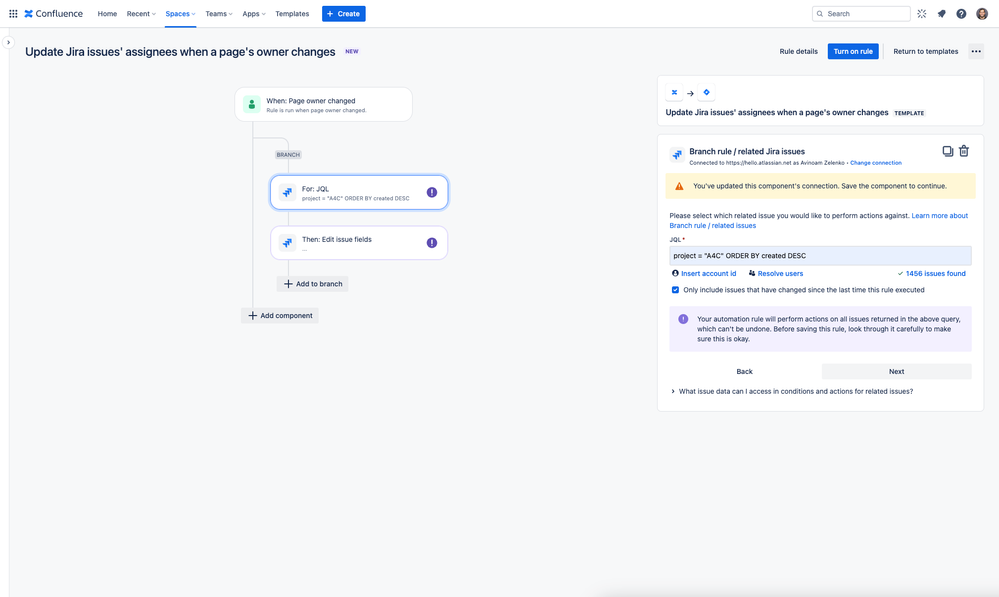999x597 pixels.
Task: Click plus icon on Add to branch
Action: pyautogui.click(x=288, y=284)
